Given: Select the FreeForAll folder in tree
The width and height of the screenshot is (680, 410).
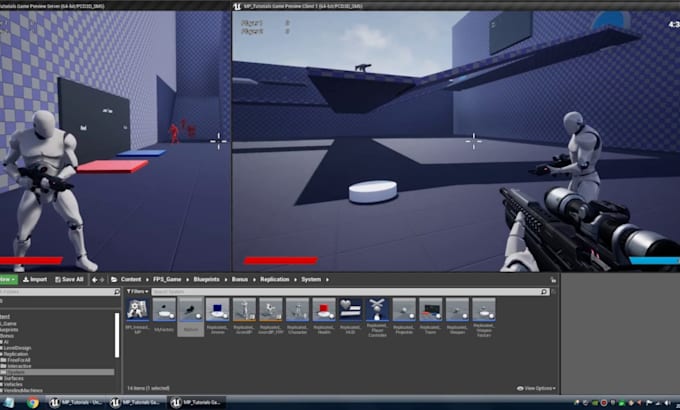Looking at the screenshot, I should pos(18,360).
